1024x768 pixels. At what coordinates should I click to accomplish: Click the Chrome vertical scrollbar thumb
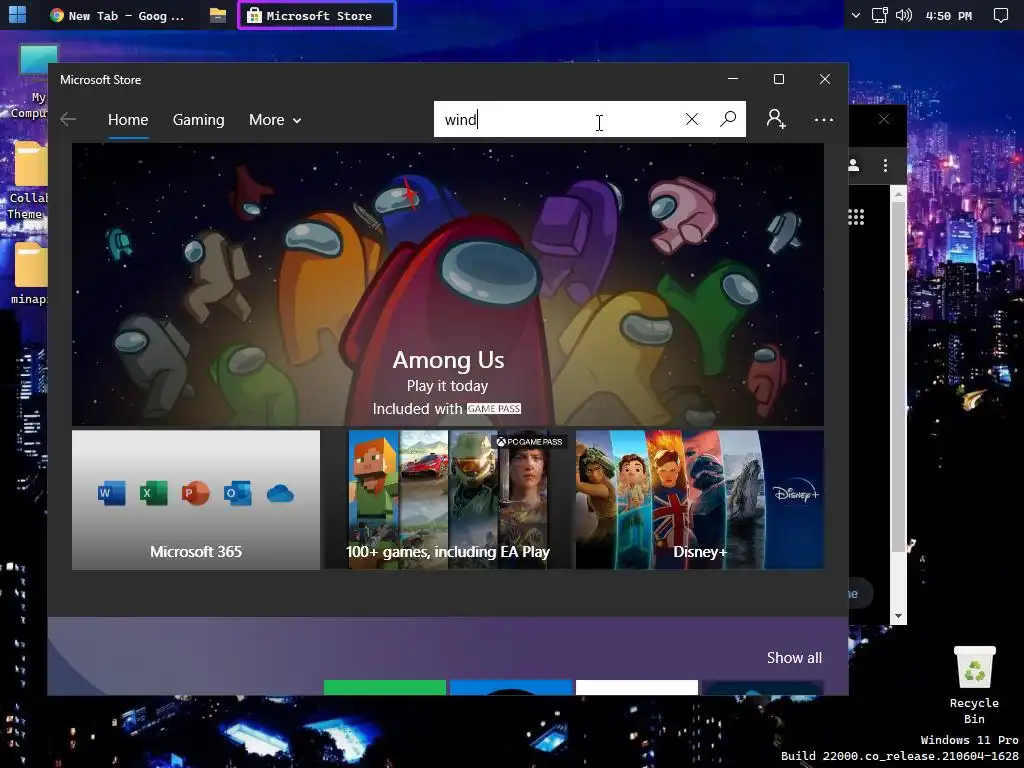(x=899, y=376)
